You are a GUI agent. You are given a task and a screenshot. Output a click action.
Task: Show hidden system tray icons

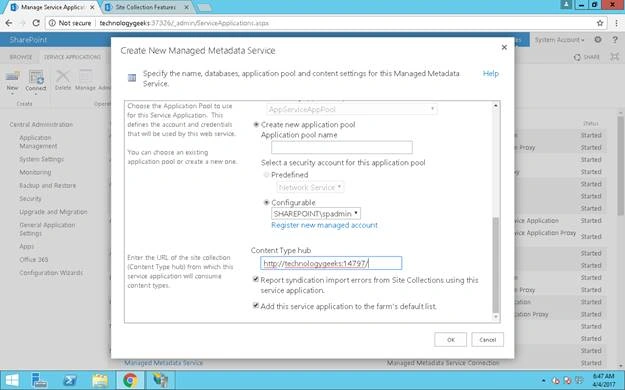pos(543,381)
